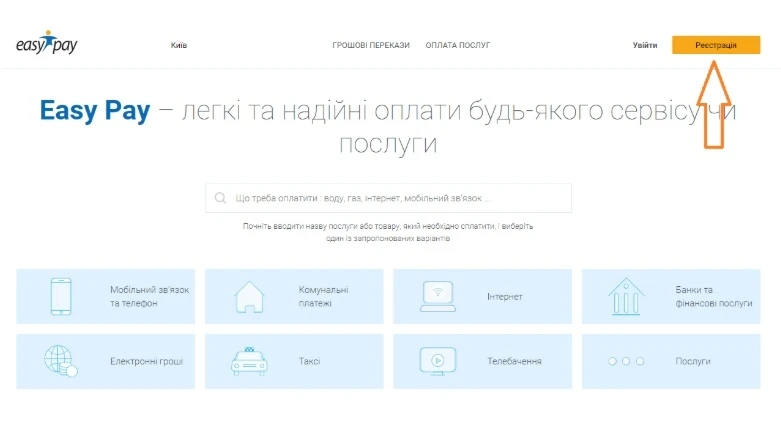Click the magnifier search icon
Viewport: 781px width, 424px height.
click(x=220, y=198)
